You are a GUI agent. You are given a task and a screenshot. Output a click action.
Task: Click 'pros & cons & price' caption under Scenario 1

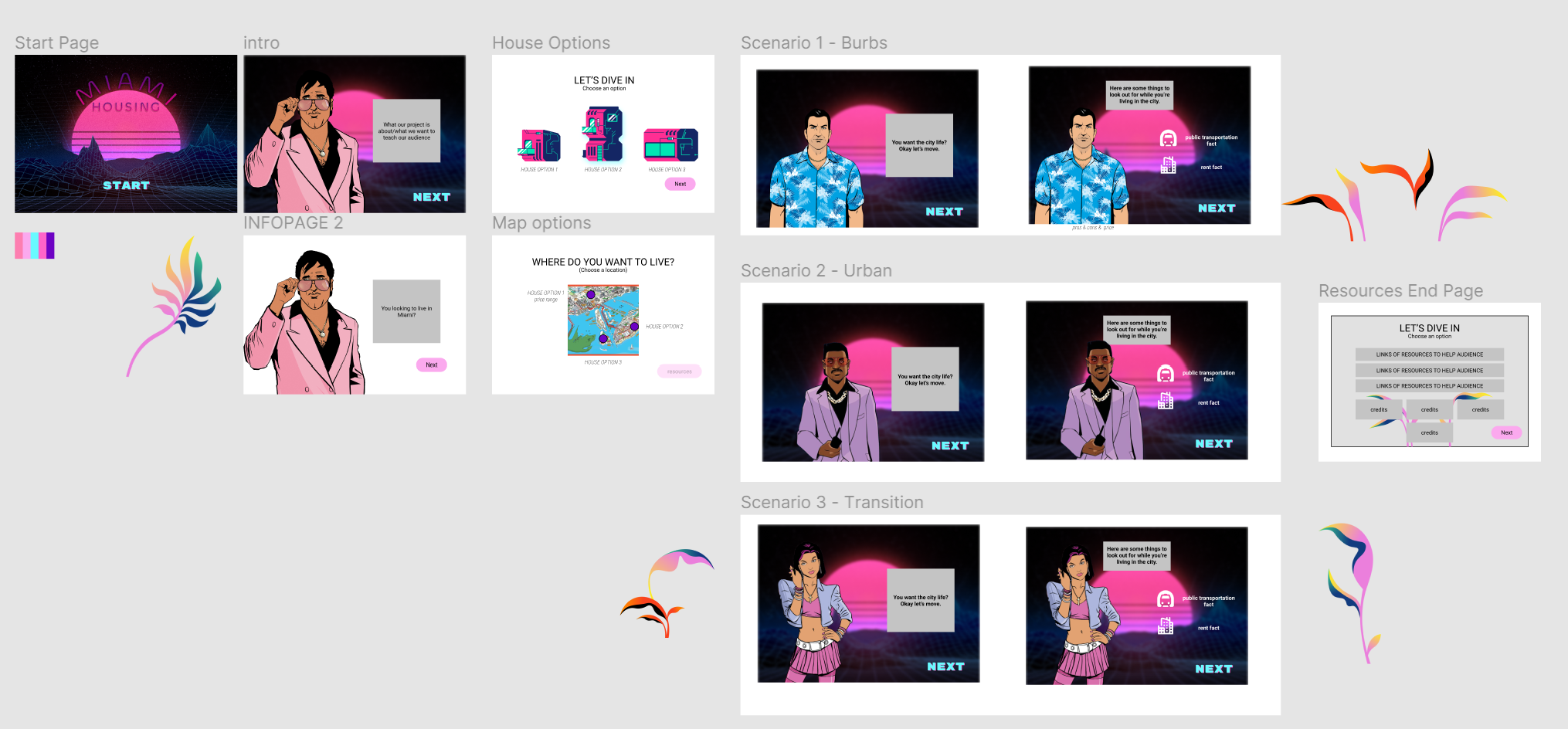click(1093, 228)
